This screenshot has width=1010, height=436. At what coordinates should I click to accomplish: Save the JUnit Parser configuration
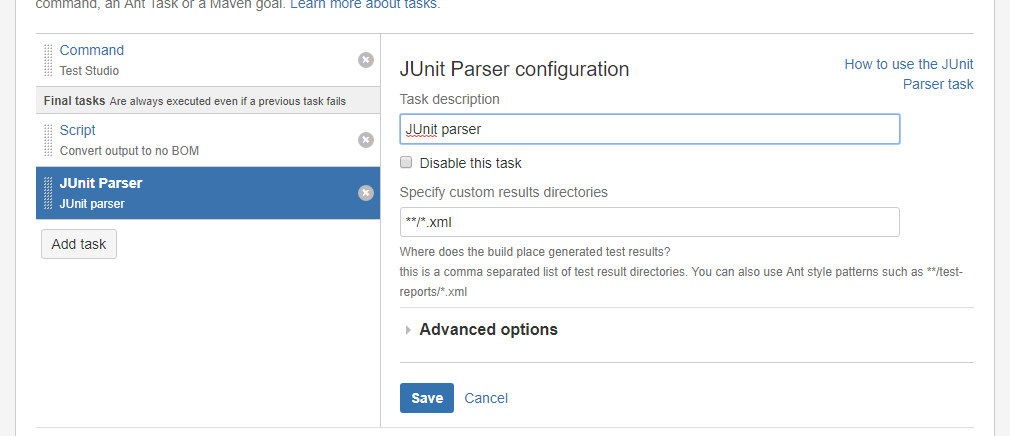427,398
